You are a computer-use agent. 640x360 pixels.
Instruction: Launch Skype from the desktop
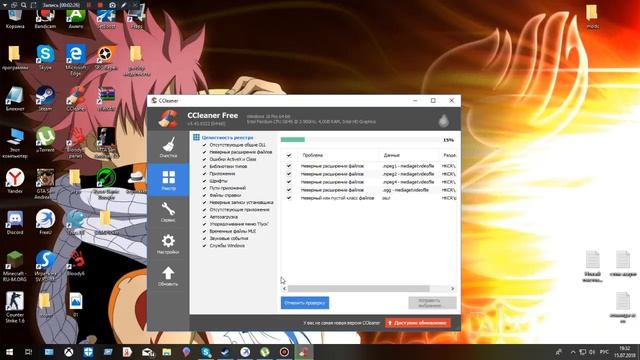45,57
